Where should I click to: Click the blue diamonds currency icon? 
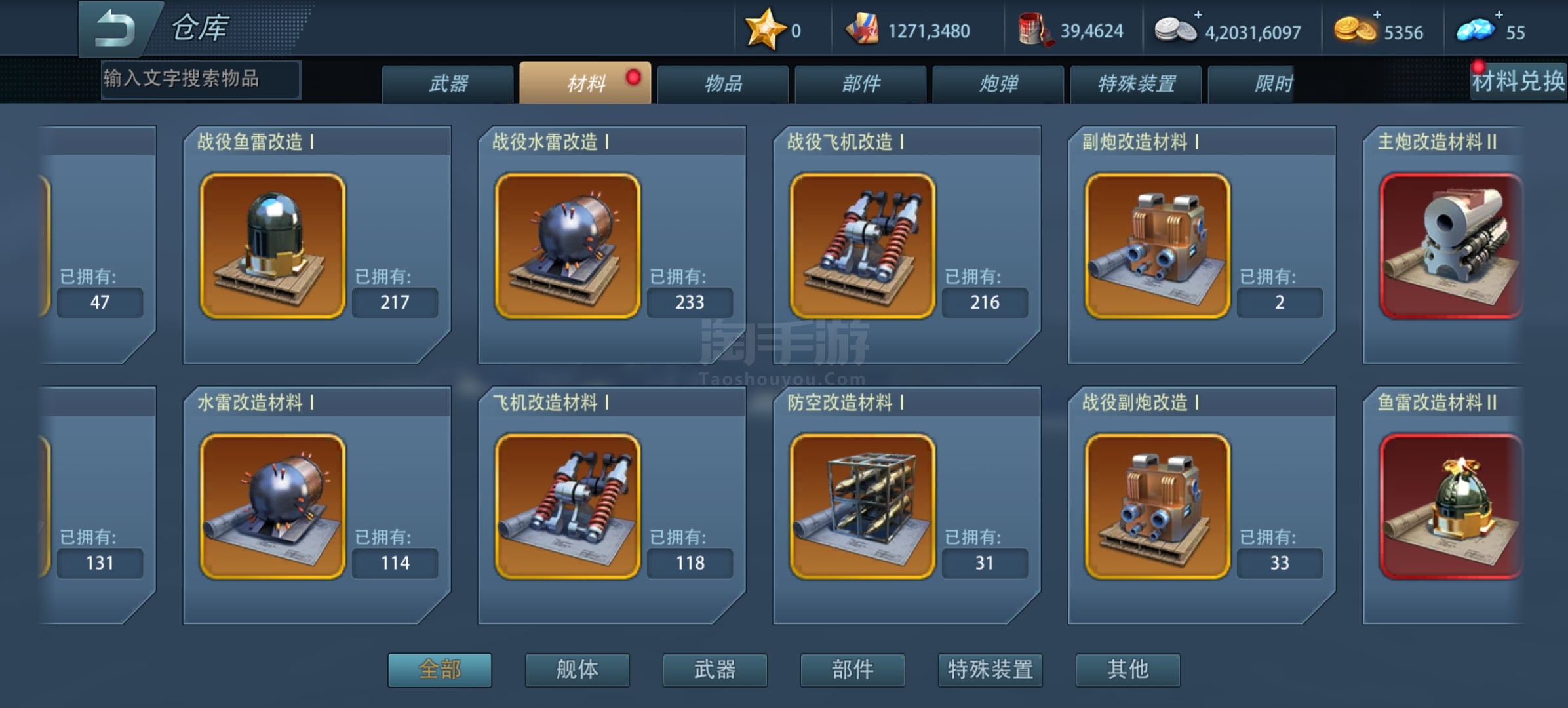click(1476, 31)
